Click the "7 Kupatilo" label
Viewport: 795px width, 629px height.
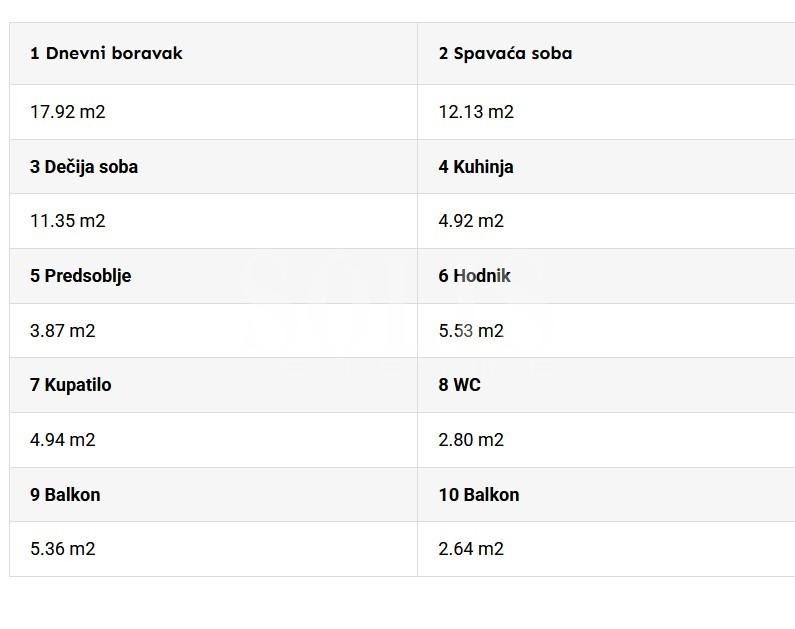70,385
